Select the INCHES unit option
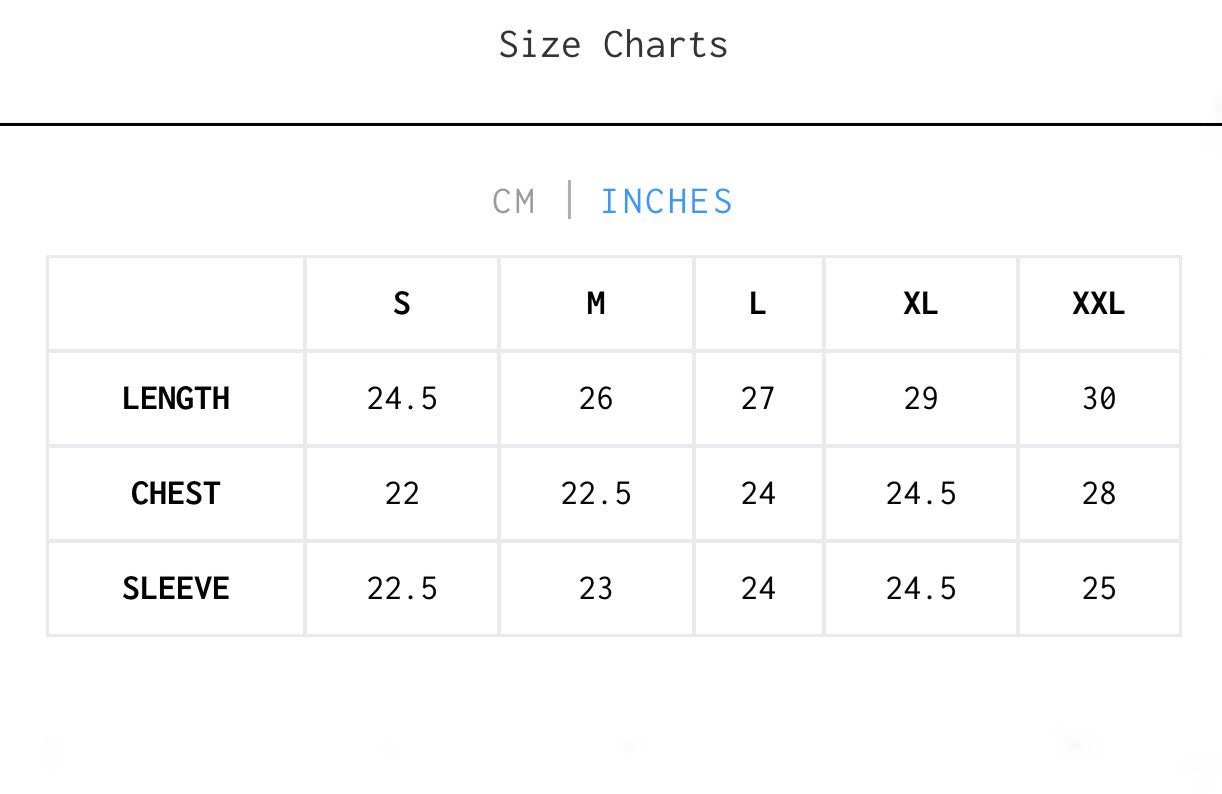This screenshot has height=794, width=1222. coord(667,201)
